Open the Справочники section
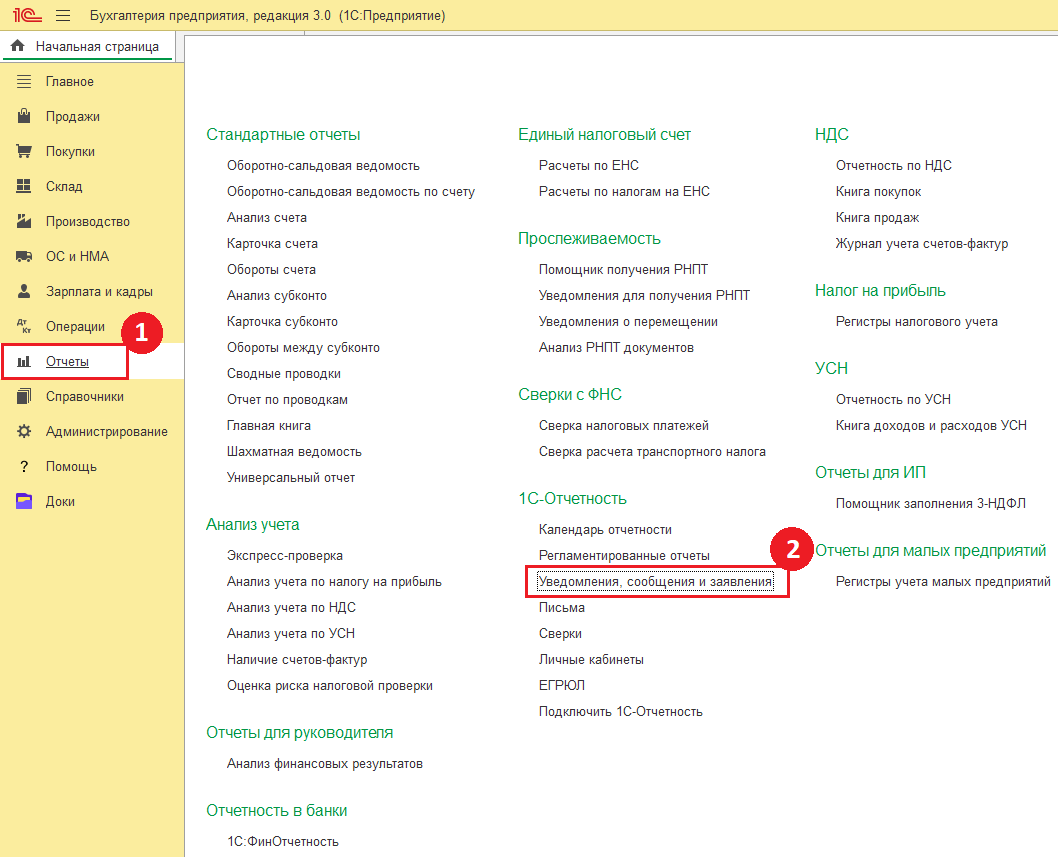 pyautogui.click(x=85, y=397)
